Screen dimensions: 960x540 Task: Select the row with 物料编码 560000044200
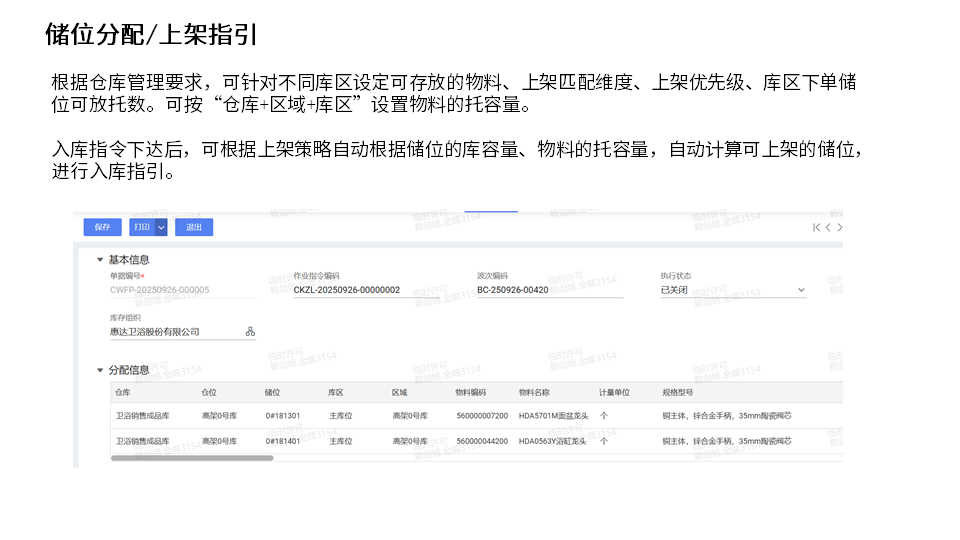[482, 441]
